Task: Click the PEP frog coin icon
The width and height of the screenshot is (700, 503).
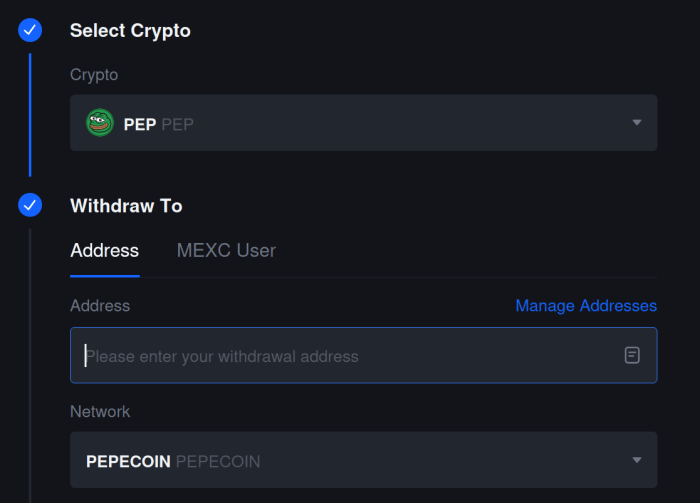Action: pyautogui.click(x=100, y=123)
